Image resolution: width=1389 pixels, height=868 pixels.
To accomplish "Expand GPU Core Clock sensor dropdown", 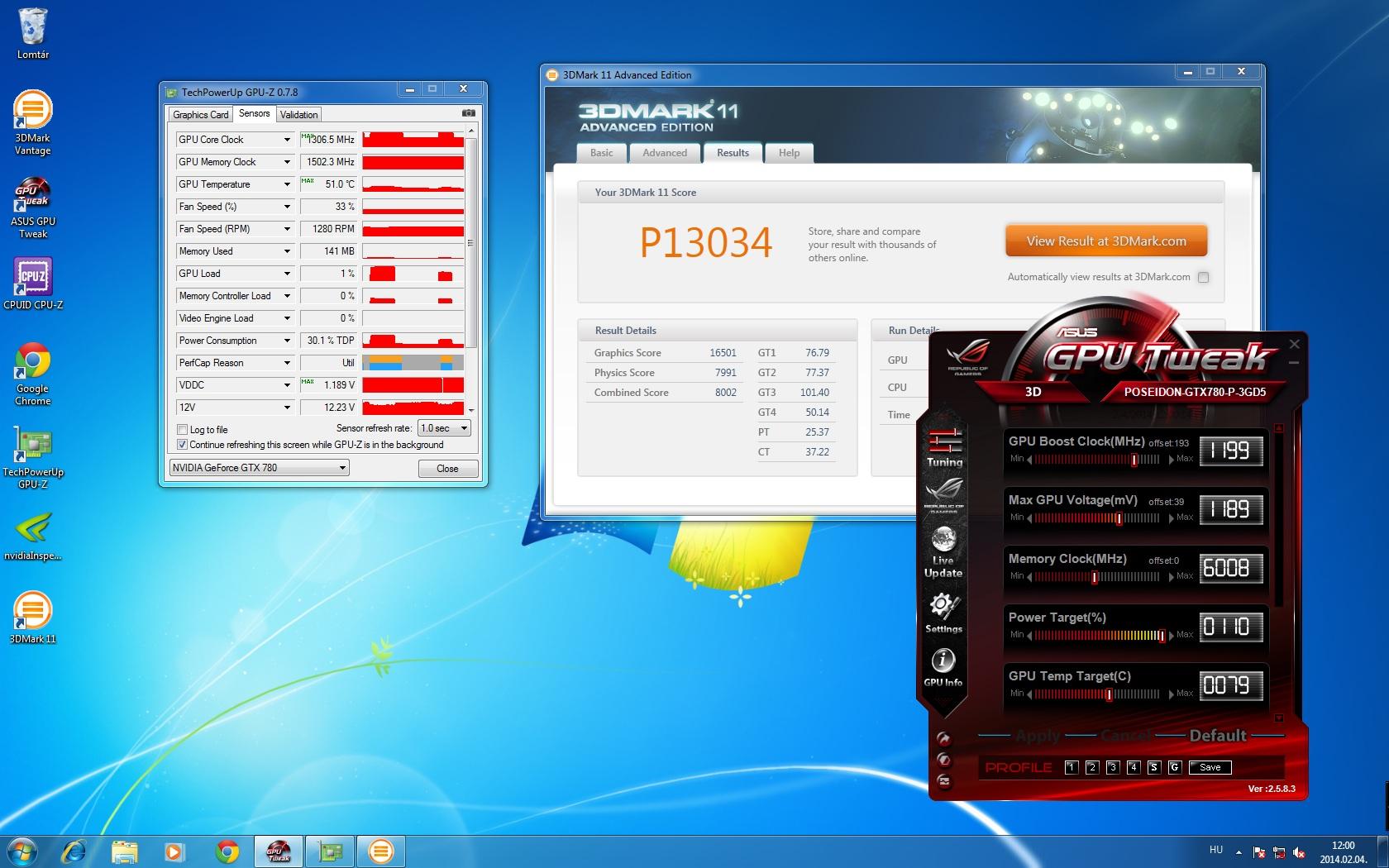I will (x=287, y=140).
